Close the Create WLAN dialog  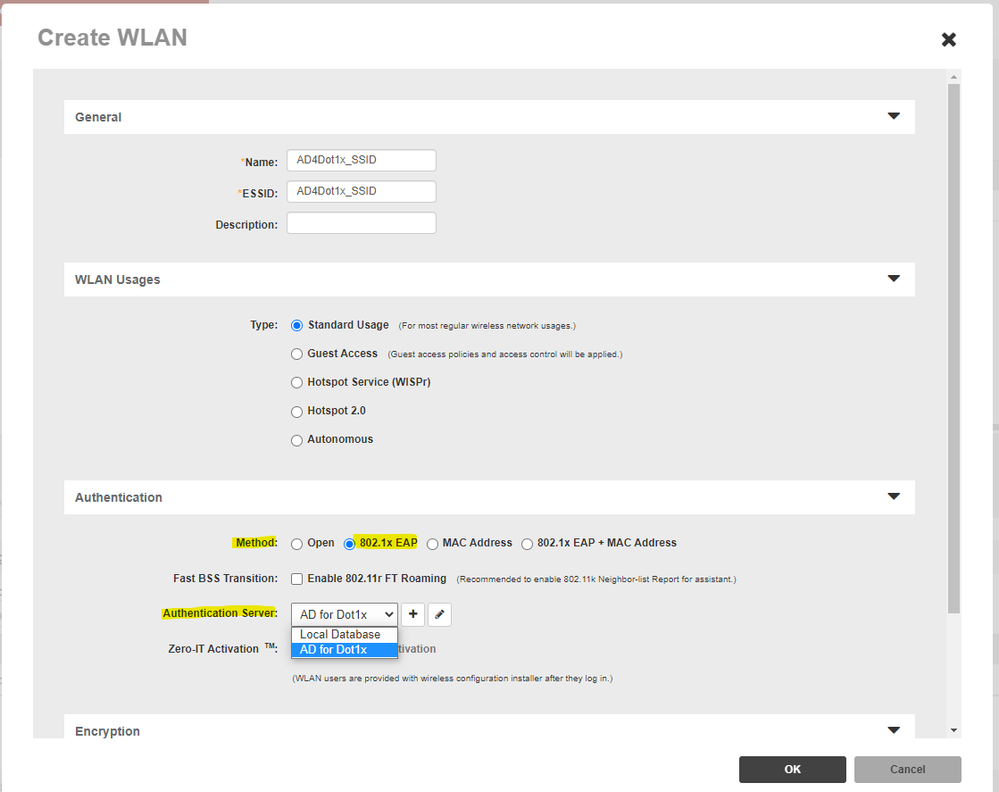(948, 40)
